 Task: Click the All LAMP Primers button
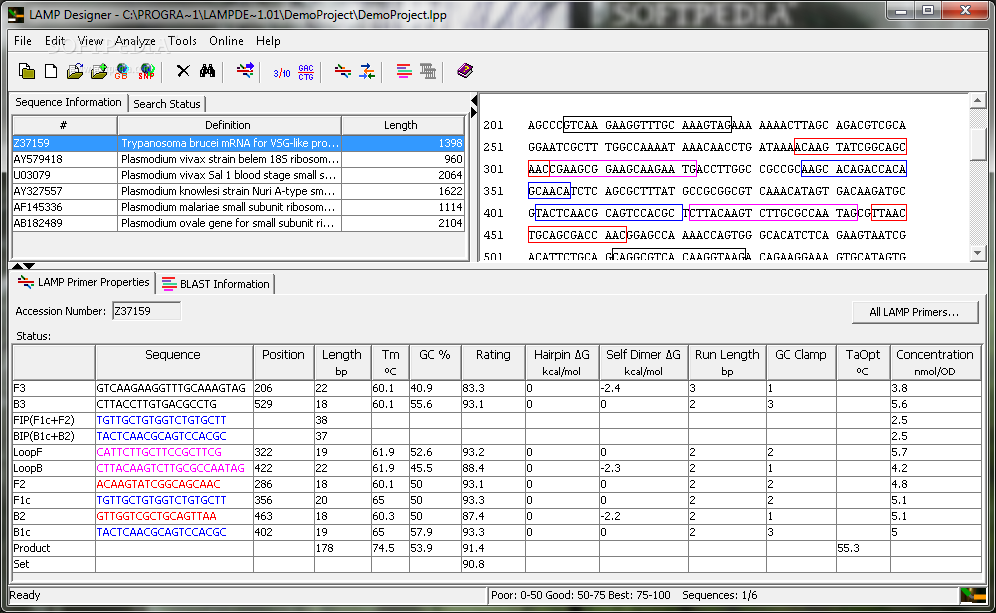pyautogui.click(x=914, y=312)
